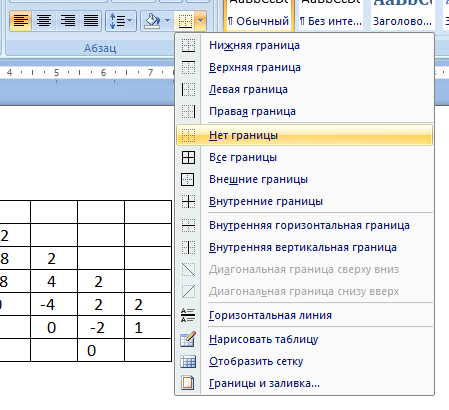Screen dimensions: 449x410
Task: Click the borders button icon in ribbon
Action: coord(185,21)
